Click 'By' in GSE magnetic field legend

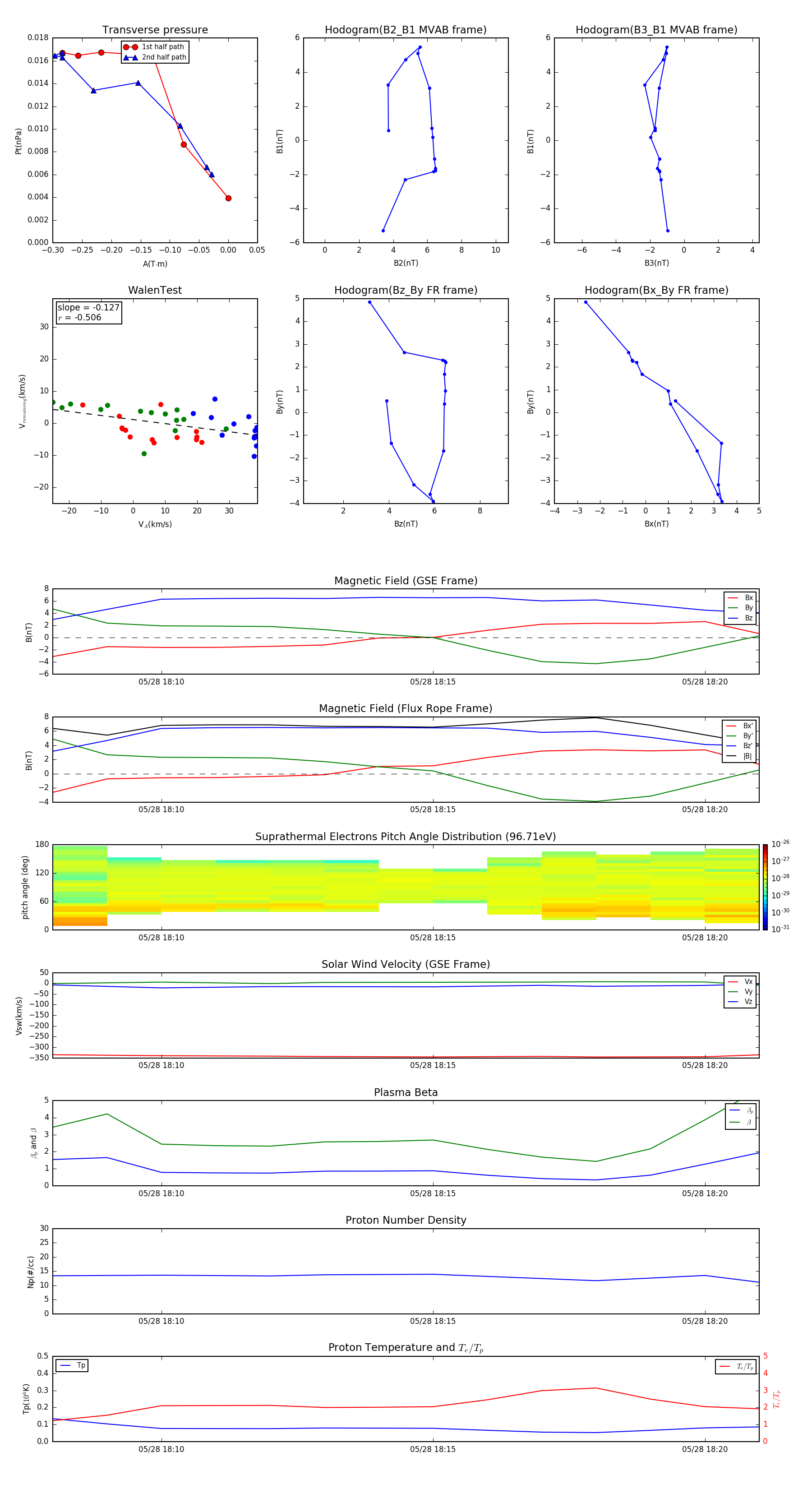(748, 608)
